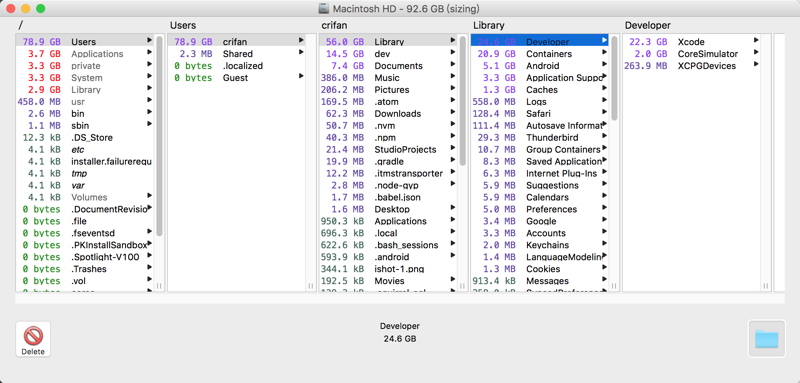Expand the Users folder arrow in root column
The height and width of the screenshot is (383, 800).
pyautogui.click(x=149, y=40)
